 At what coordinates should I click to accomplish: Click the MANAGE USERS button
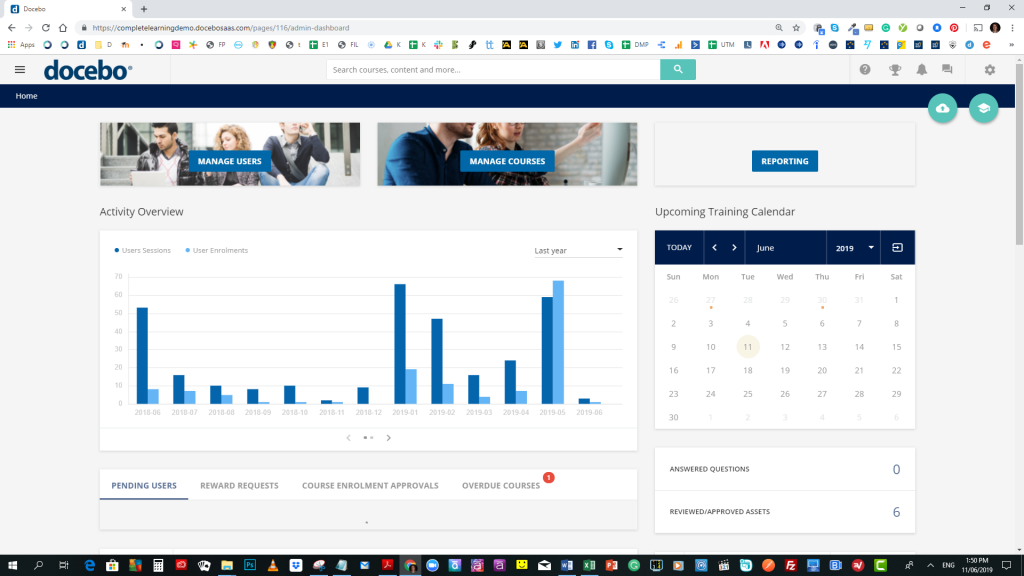point(228,161)
